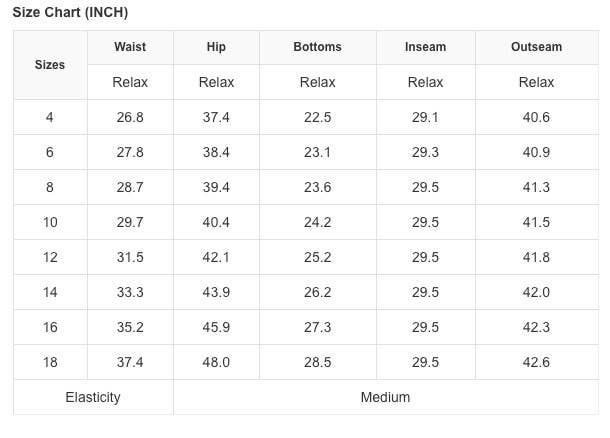Image resolution: width=610 pixels, height=438 pixels.
Task: Click the Size Chart (INCH) title
Action: tap(70, 12)
